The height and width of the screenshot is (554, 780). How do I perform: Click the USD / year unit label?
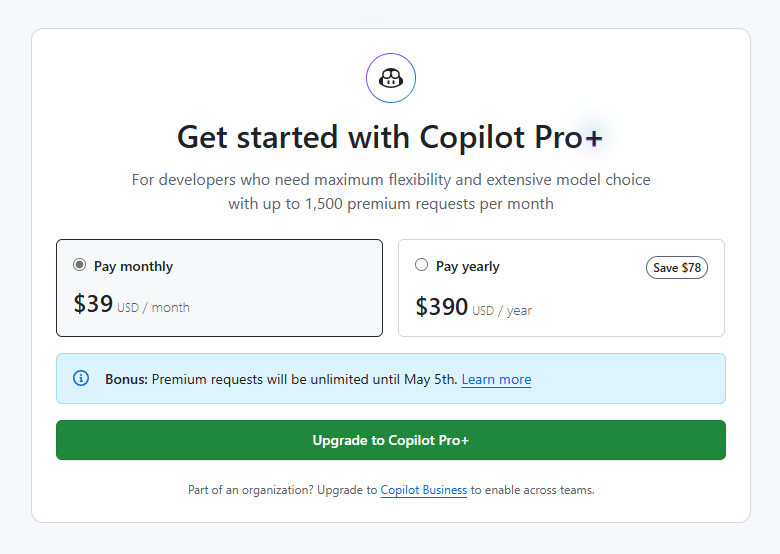pyautogui.click(x=502, y=310)
